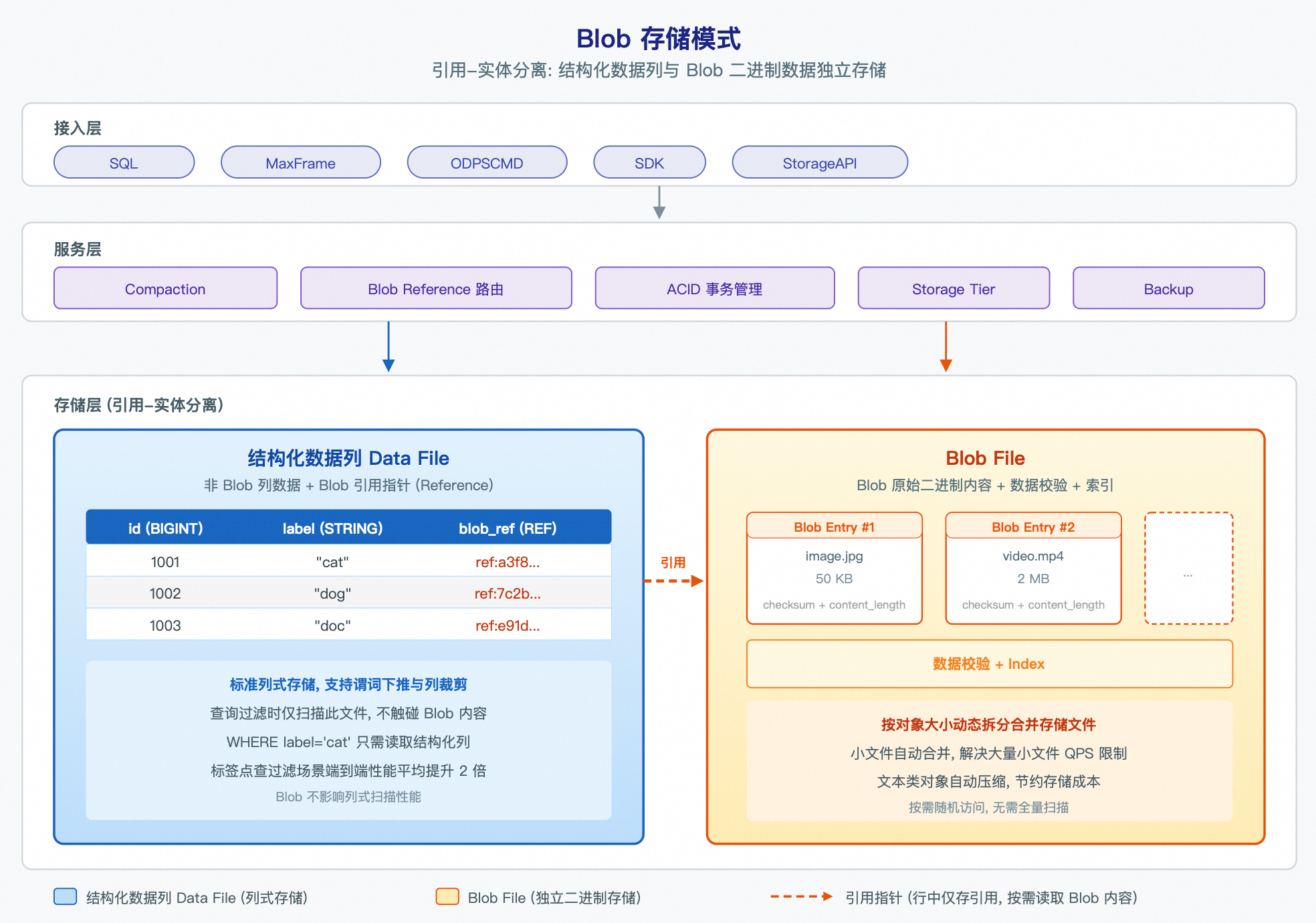1316x923 pixels.
Task: Click the 服务层 layer label
Action: (78, 249)
